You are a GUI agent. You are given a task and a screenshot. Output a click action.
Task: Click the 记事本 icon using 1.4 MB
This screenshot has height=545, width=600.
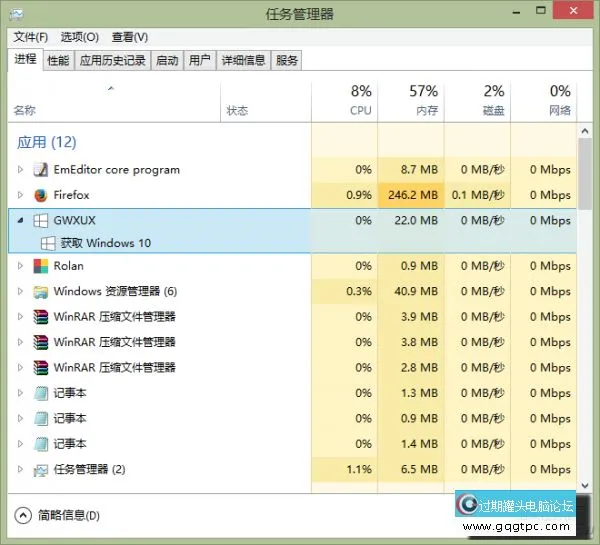(x=41, y=444)
